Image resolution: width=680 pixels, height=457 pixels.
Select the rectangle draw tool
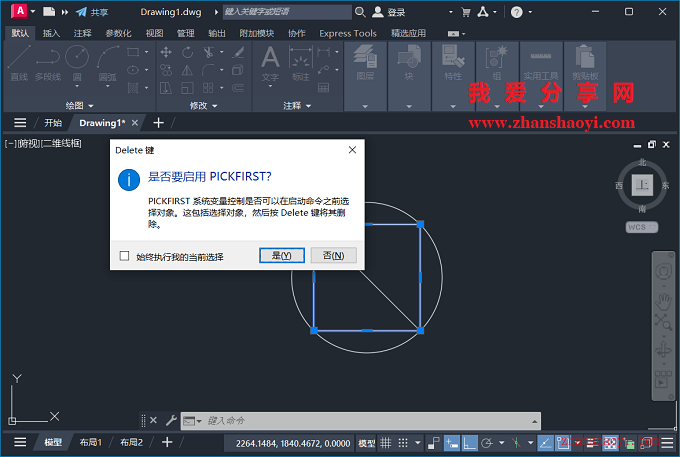click(x=133, y=52)
